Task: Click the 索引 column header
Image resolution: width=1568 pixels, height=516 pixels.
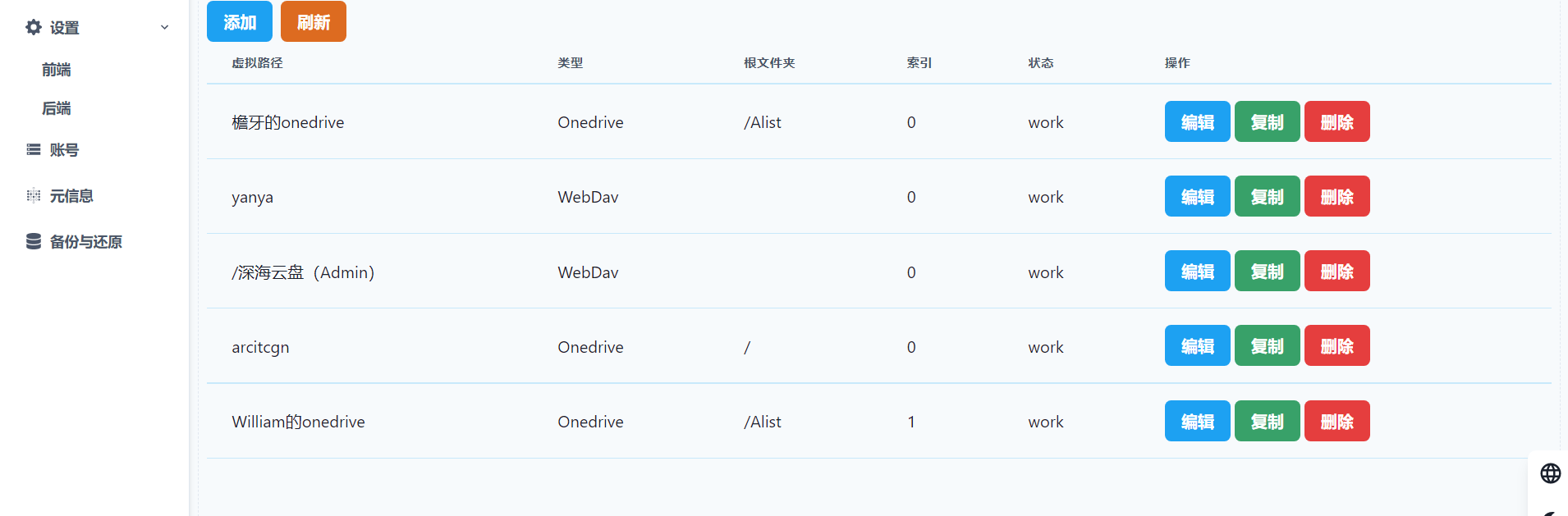Action: click(919, 62)
